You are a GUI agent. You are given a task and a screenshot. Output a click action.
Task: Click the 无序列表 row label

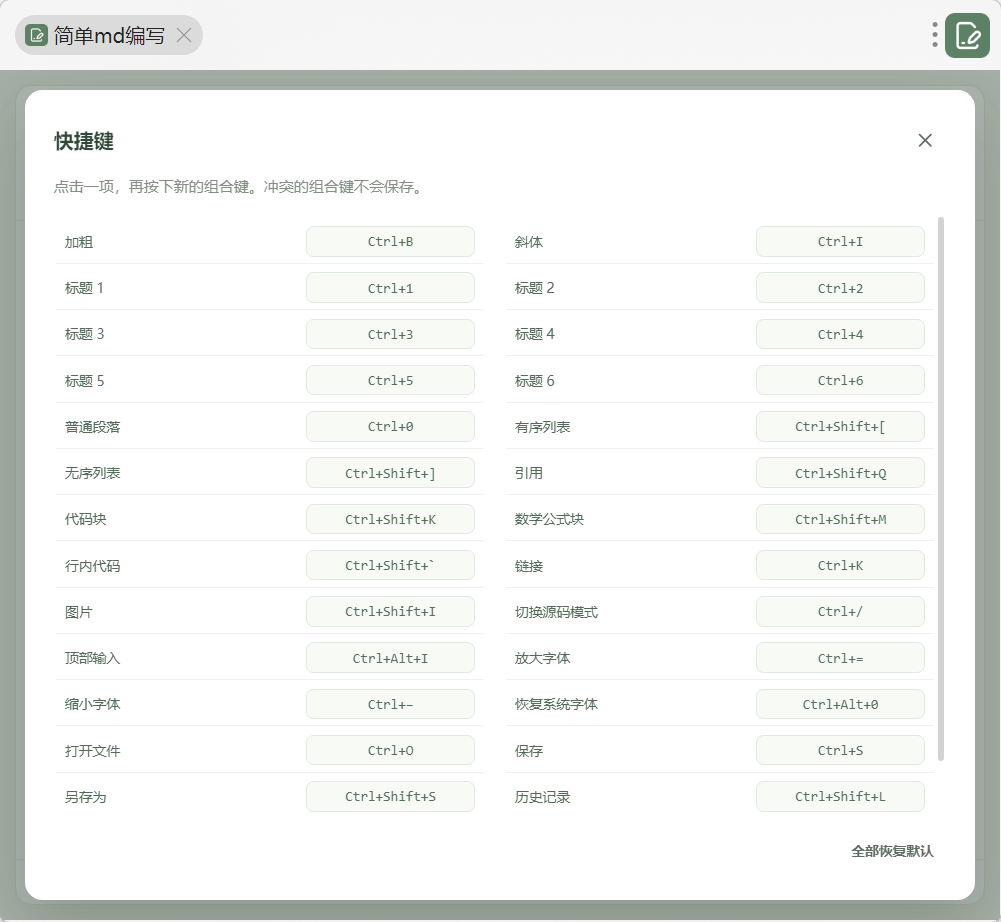(93, 473)
